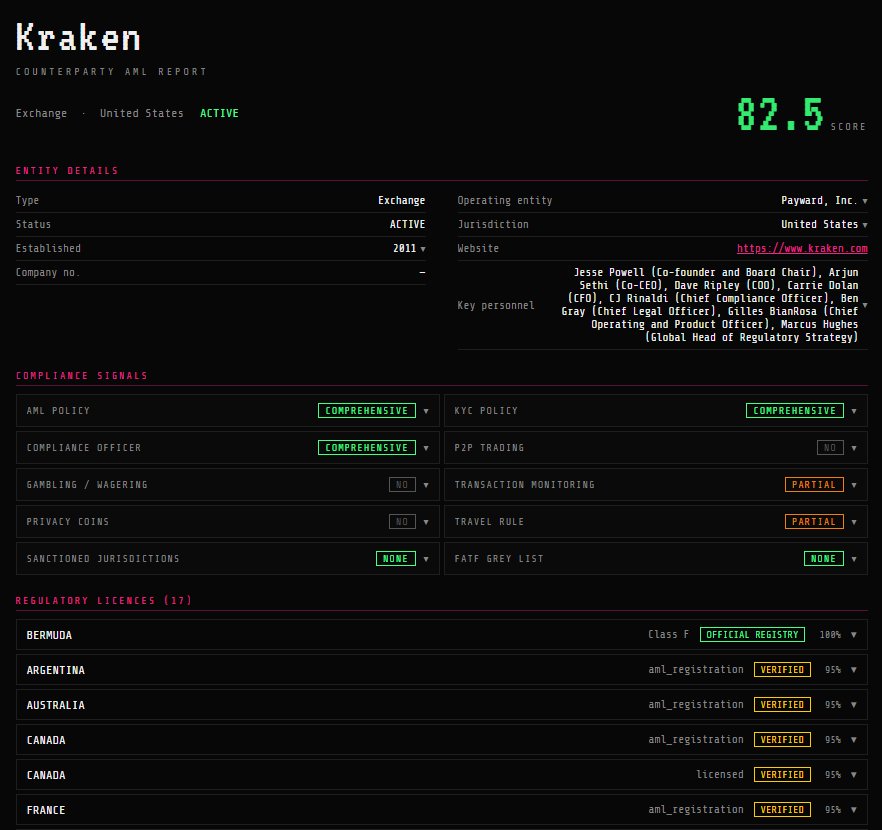Click the Entity Details section heading

pyautogui.click(x=67, y=170)
